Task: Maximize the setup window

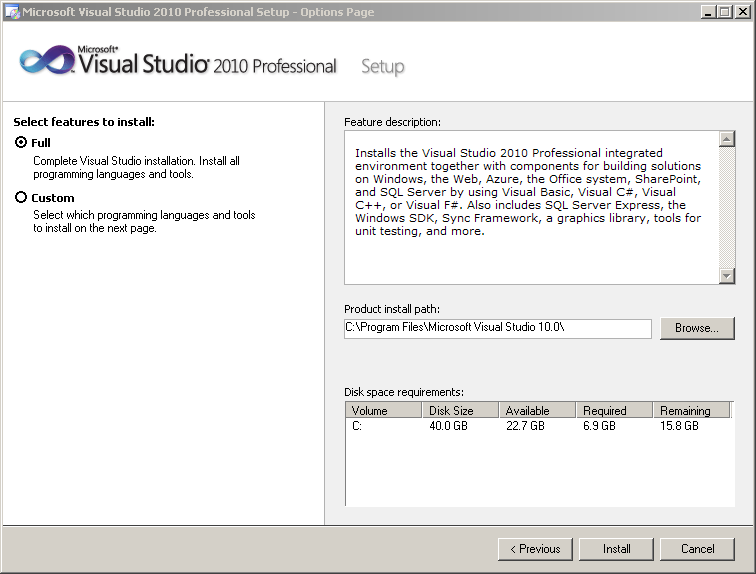Action: pyautogui.click(x=725, y=12)
